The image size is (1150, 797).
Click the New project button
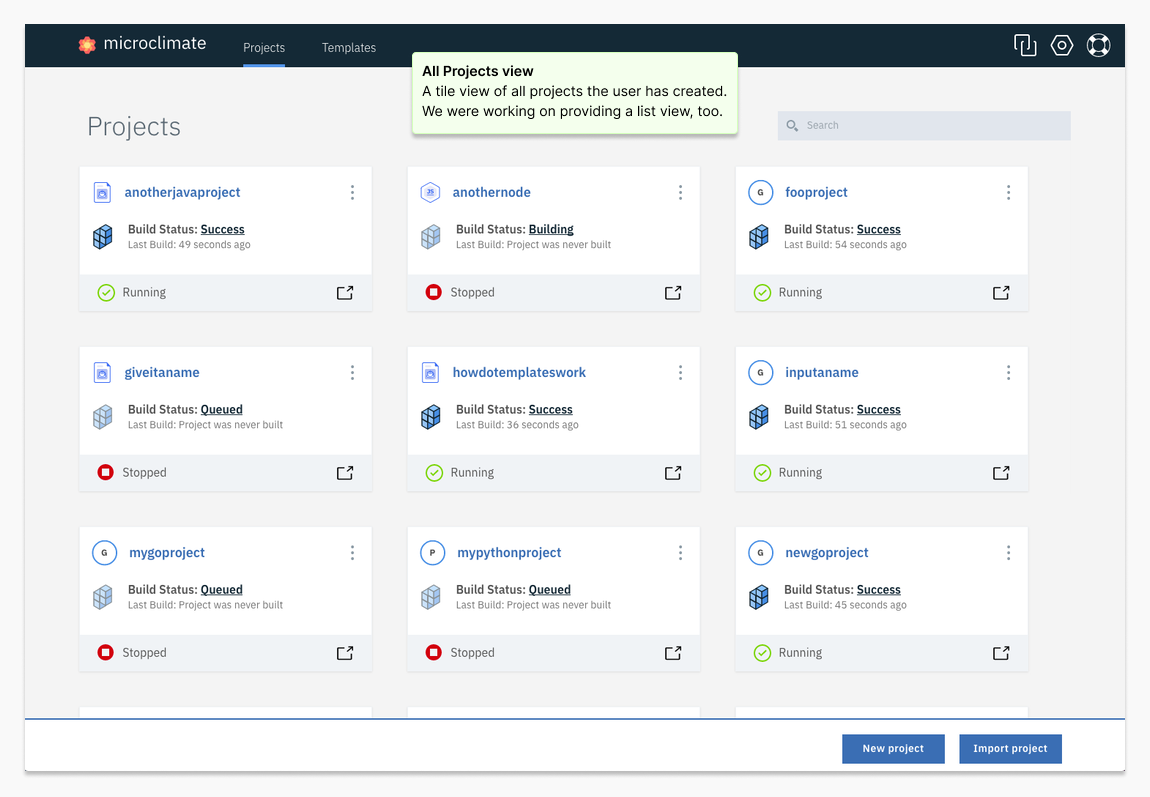click(x=893, y=749)
